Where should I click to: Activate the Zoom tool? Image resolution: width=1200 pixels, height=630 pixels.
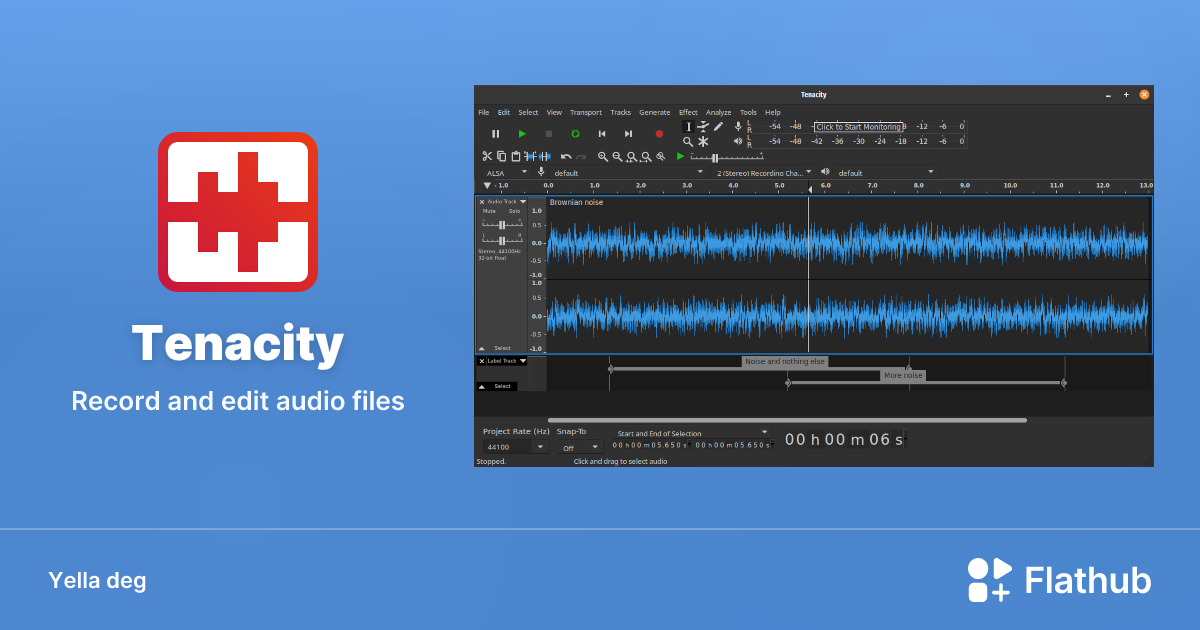point(688,141)
